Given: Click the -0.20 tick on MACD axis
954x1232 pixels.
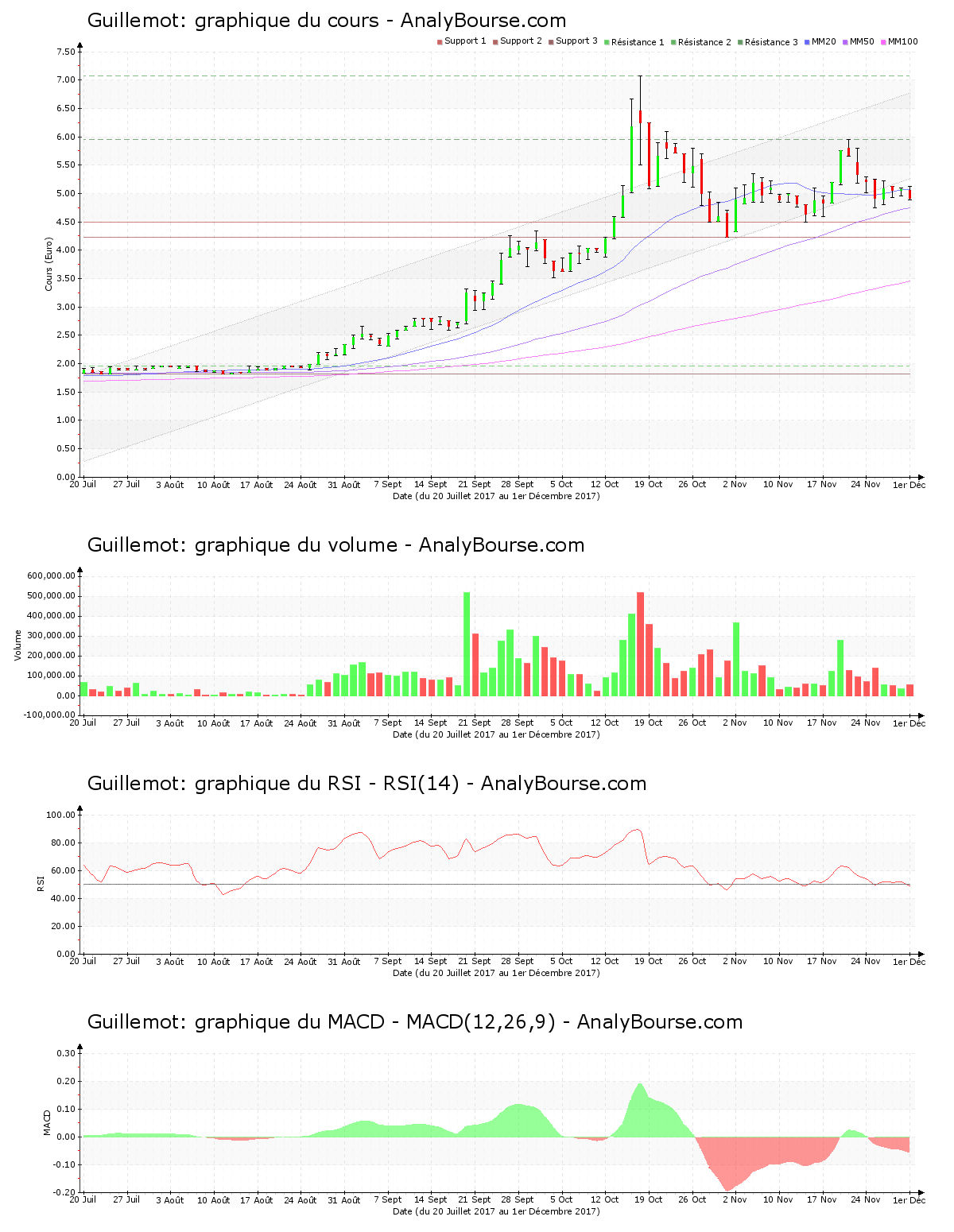Looking at the screenshot, I should [64, 1192].
